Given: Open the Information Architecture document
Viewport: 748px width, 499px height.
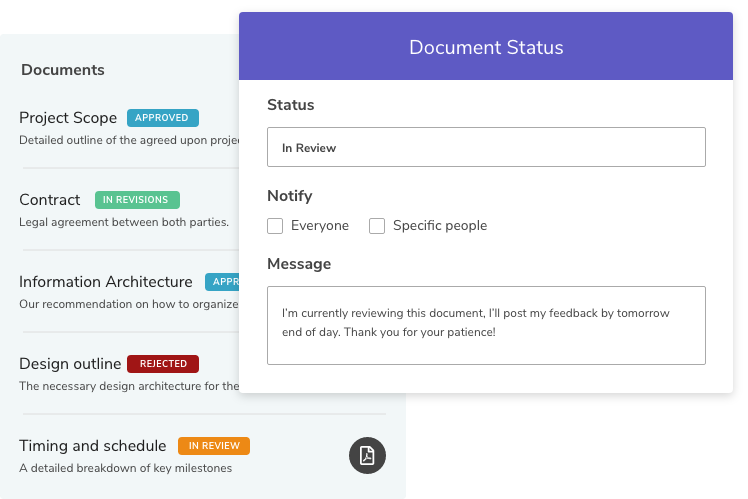Looking at the screenshot, I should (x=105, y=282).
